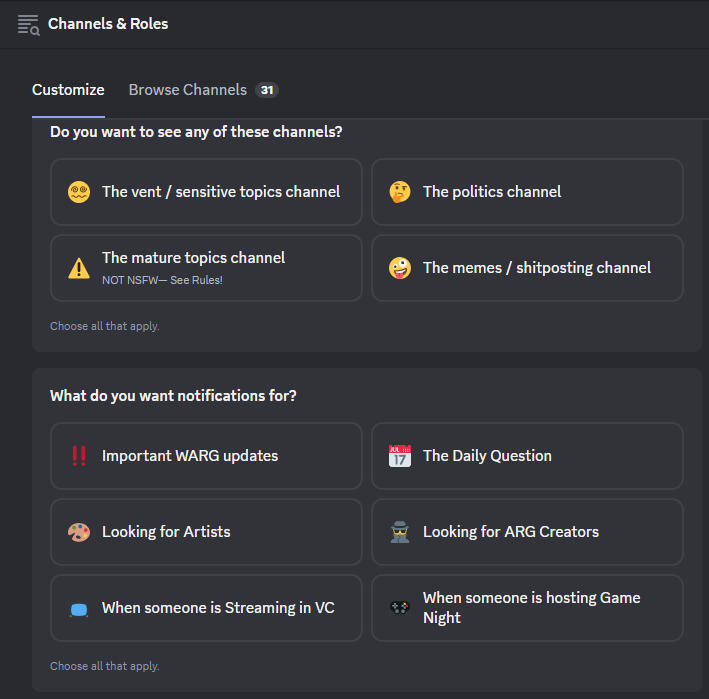Click the red double exclamation icon

coord(79,456)
